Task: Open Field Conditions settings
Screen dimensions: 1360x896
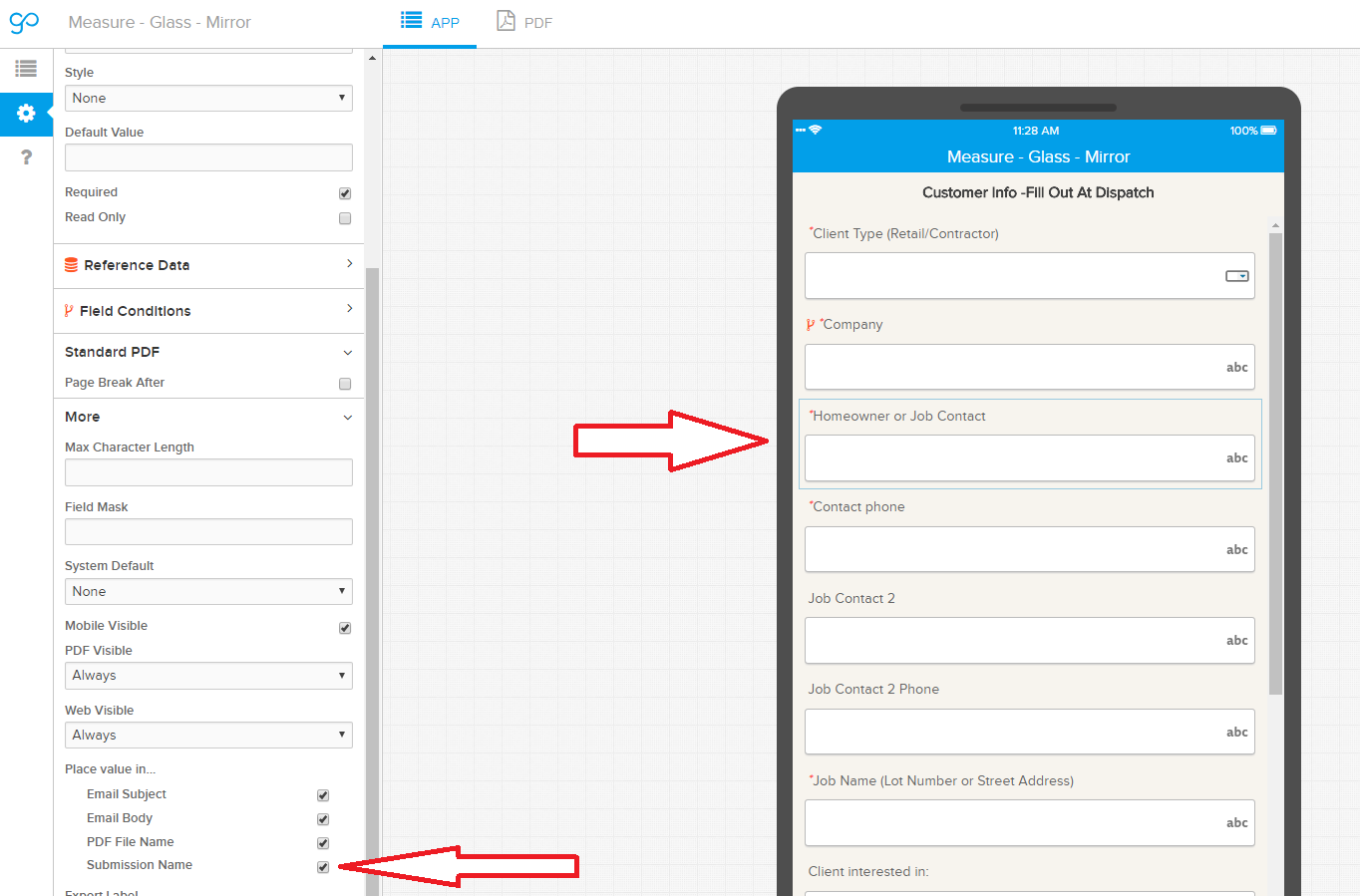Action: (x=208, y=311)
